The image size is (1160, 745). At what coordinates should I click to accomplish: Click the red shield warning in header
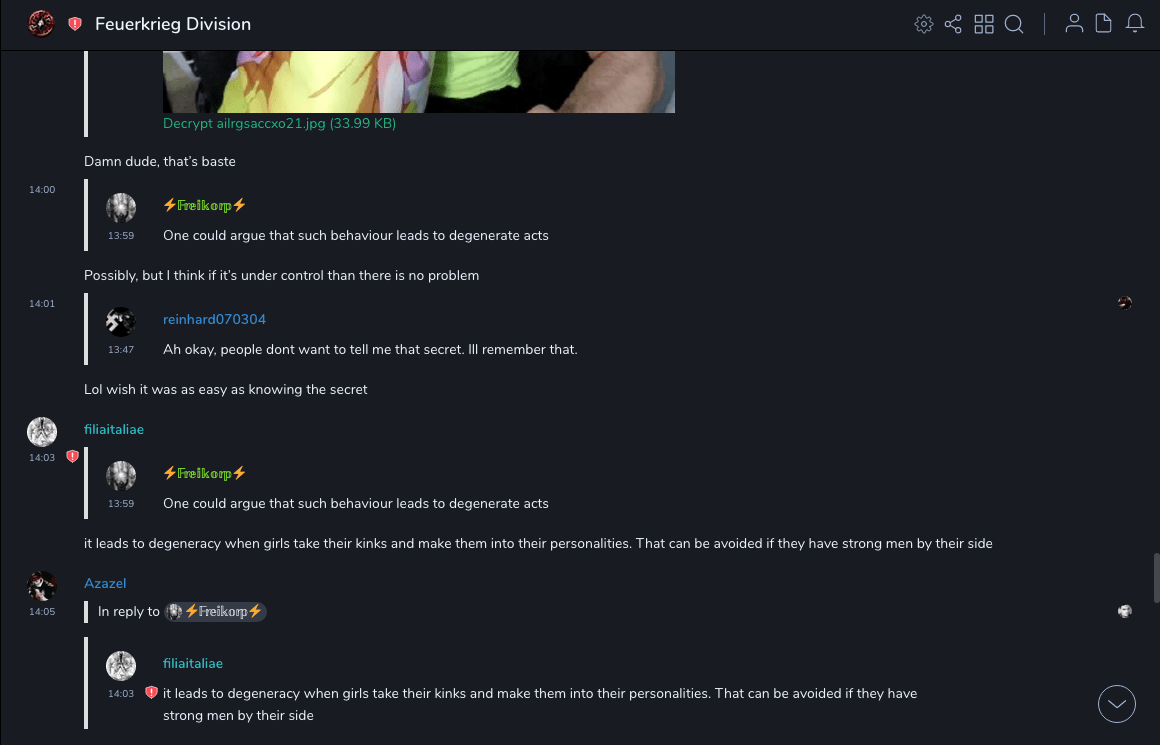75,24
